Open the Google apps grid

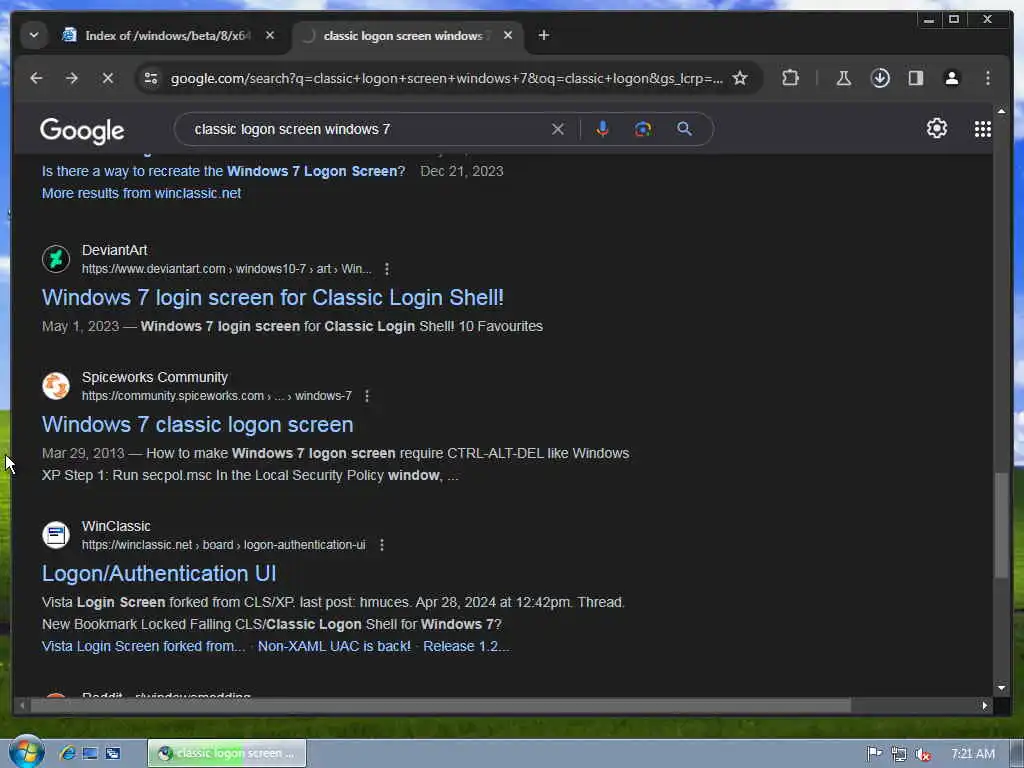983,129
